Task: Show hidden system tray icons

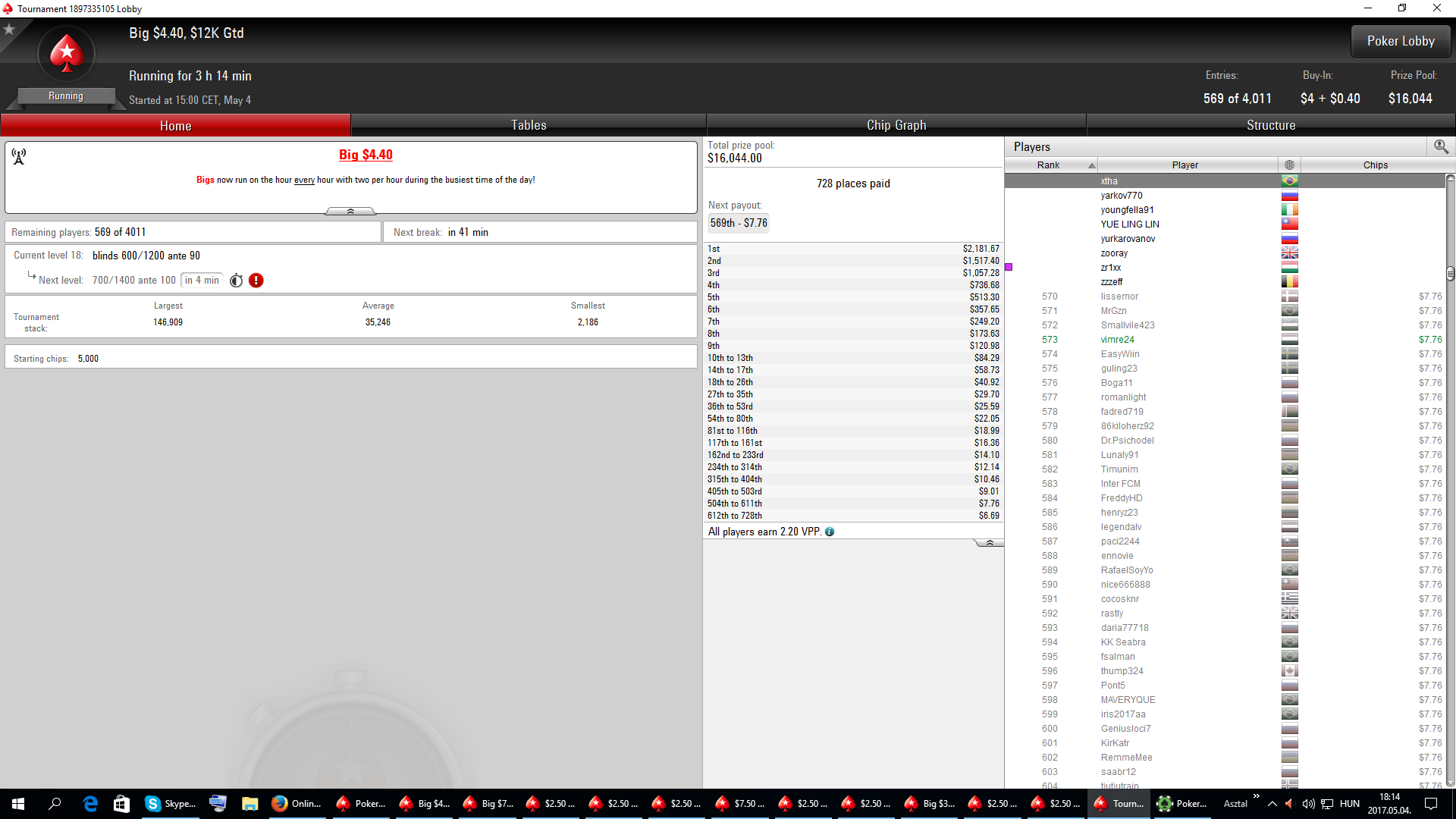Action: pos(1272,804)
